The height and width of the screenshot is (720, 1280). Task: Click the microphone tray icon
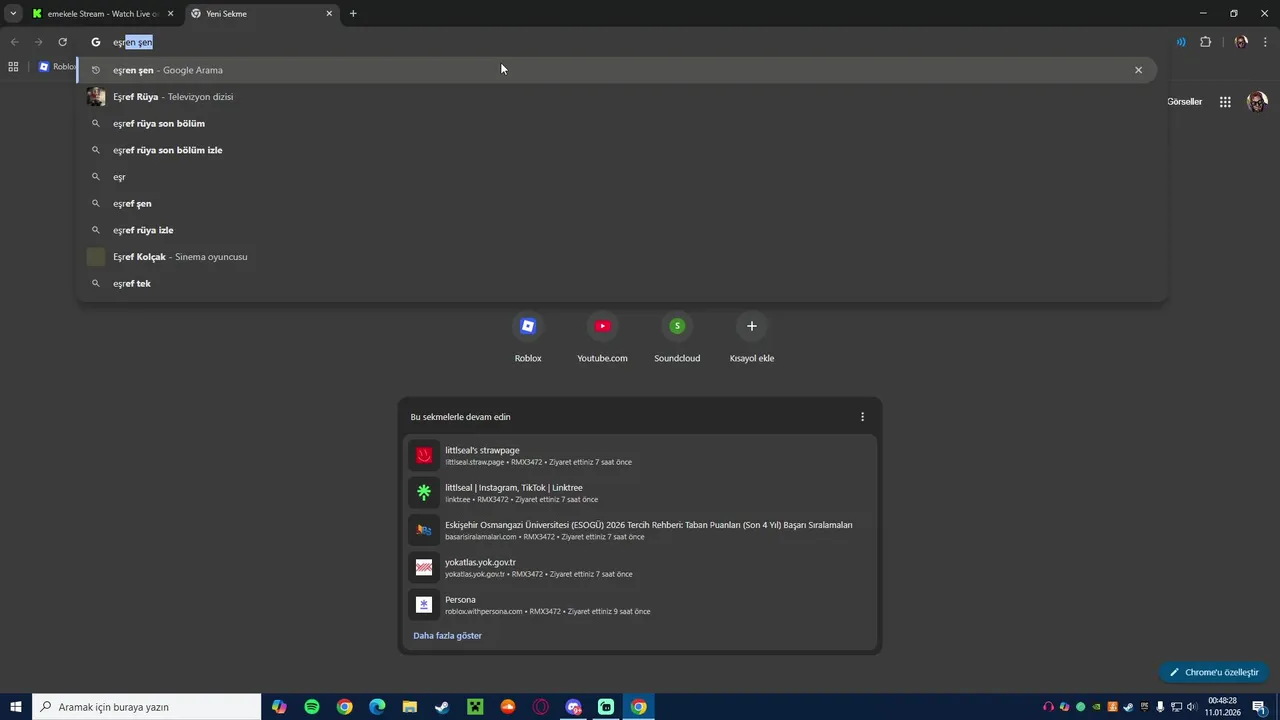1160,707
